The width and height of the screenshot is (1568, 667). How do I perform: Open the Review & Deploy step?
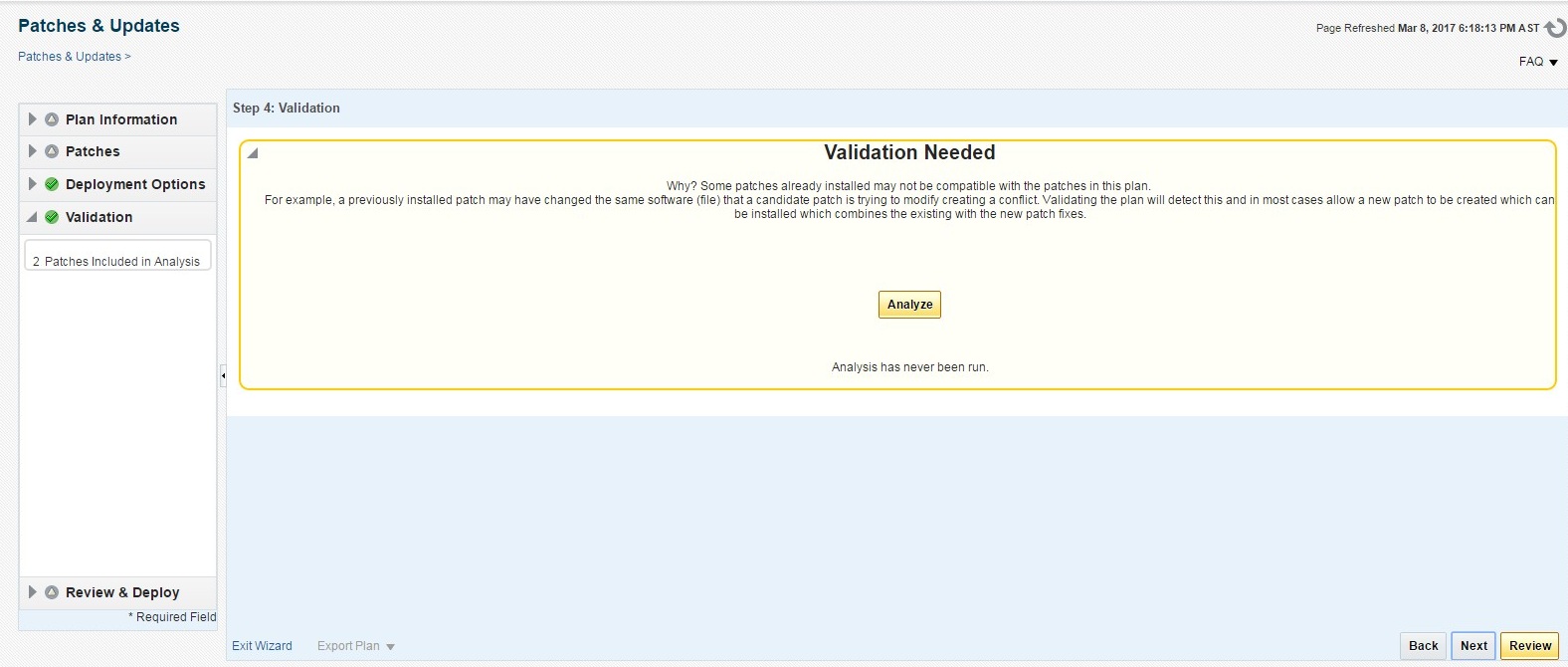tap(122, 592)
